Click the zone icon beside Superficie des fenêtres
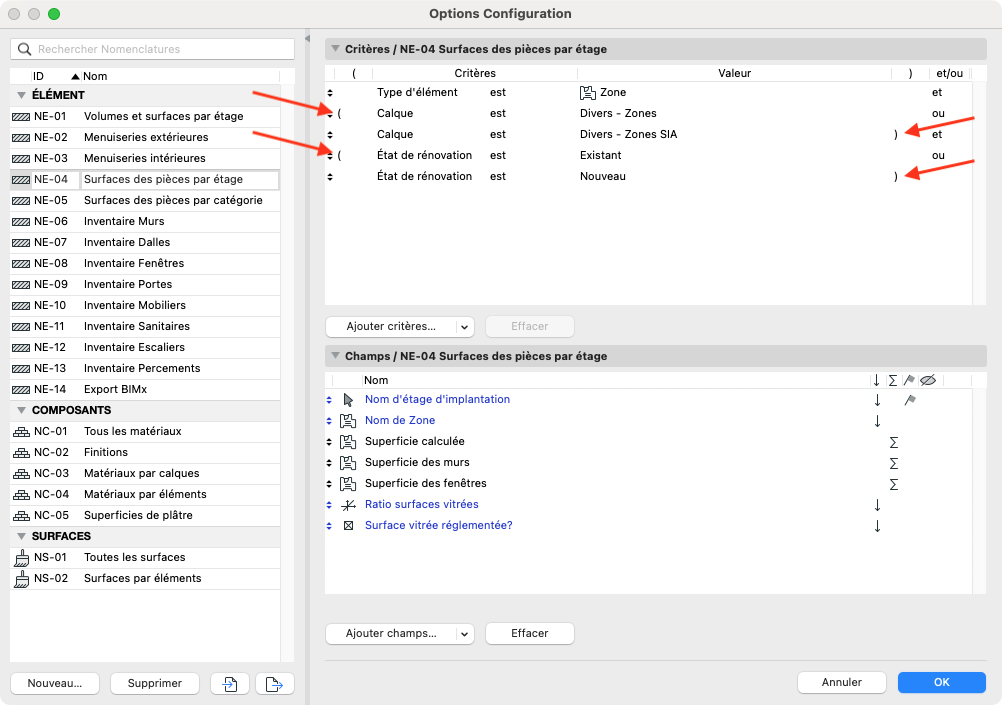1002x705 pixels. coord(348,484)
